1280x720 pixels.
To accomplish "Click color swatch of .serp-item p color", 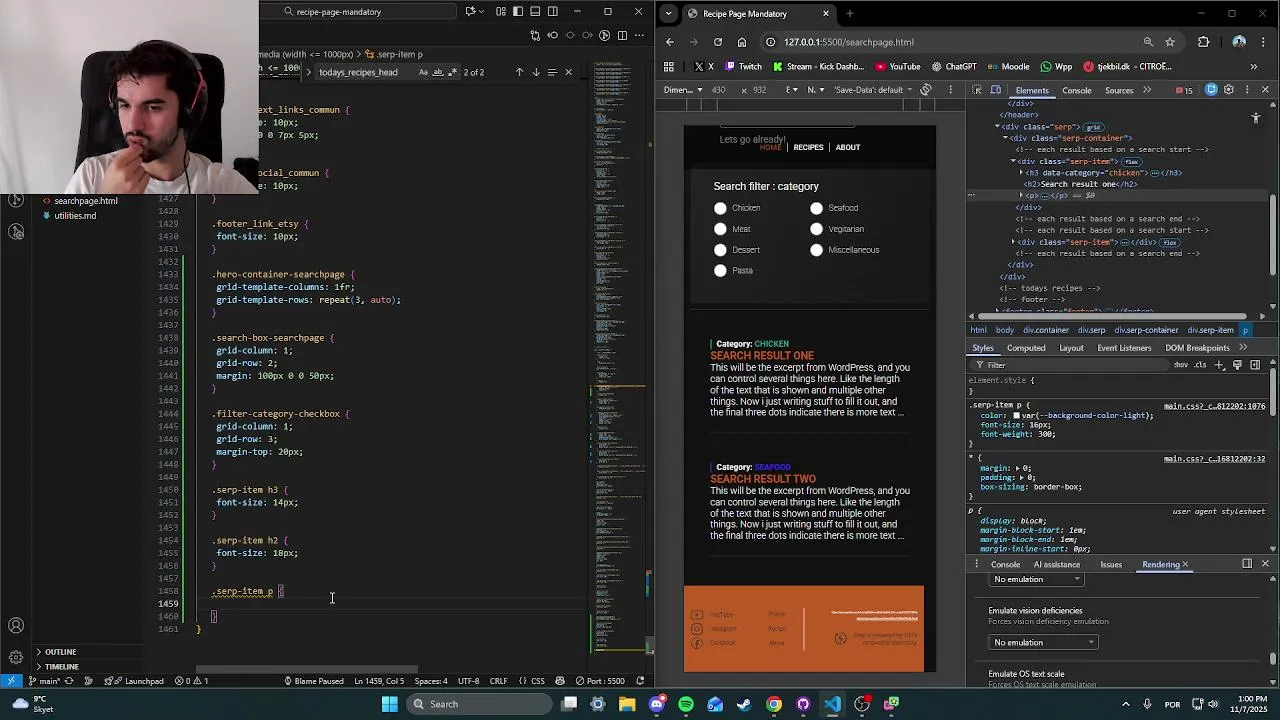I will click(x=1017, y=416).
